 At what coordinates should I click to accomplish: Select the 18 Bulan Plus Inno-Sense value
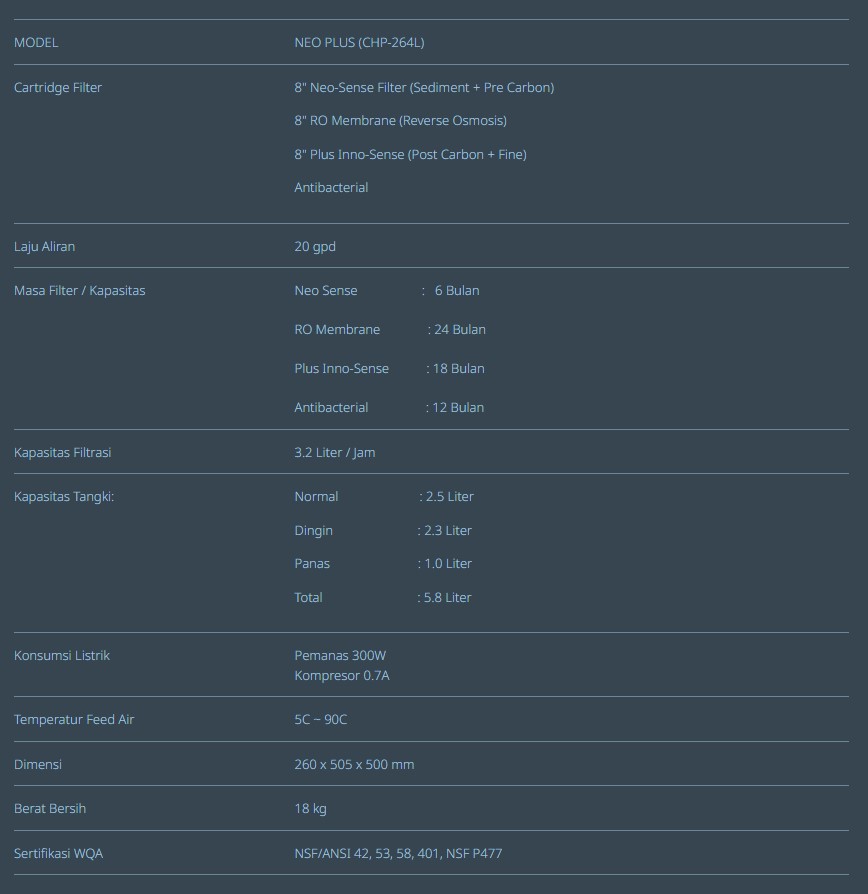coord(458,368)
